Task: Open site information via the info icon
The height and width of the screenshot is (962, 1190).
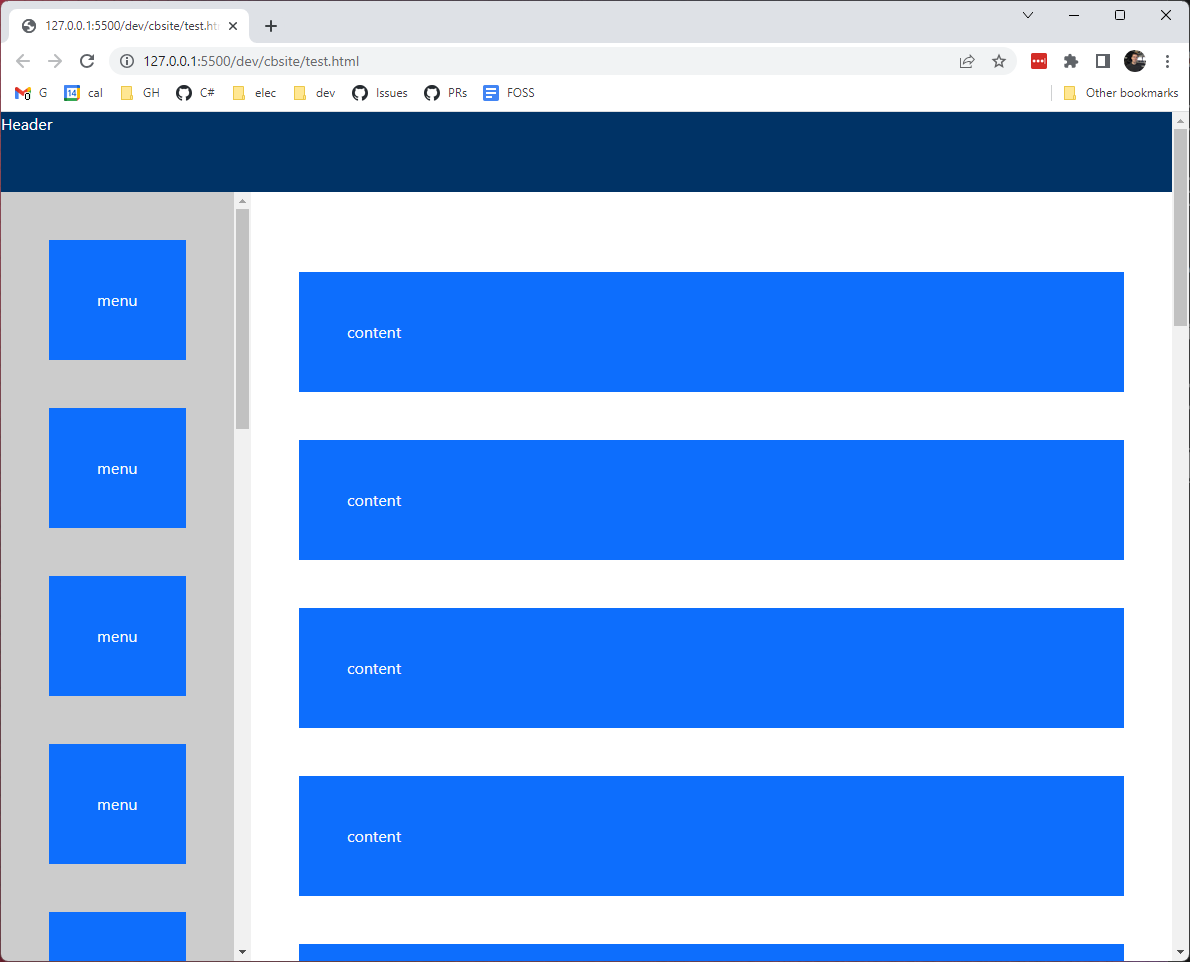Action: (x=126, y=61)
